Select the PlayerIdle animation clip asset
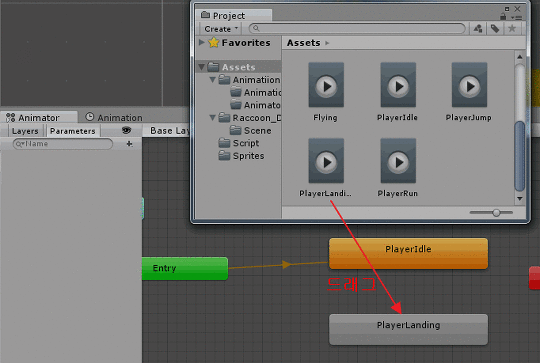The height and width of the screenshot is (363, 540). pos(398,92)
